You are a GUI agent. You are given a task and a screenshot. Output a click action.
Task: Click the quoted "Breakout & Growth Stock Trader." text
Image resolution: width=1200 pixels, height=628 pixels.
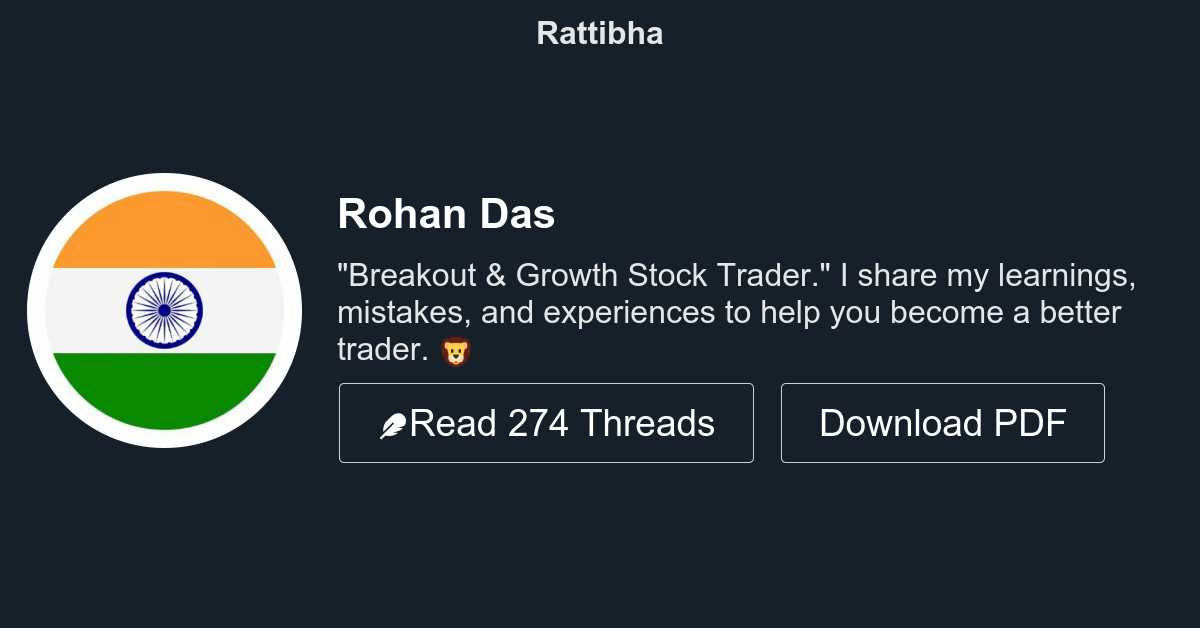point(586,274)
